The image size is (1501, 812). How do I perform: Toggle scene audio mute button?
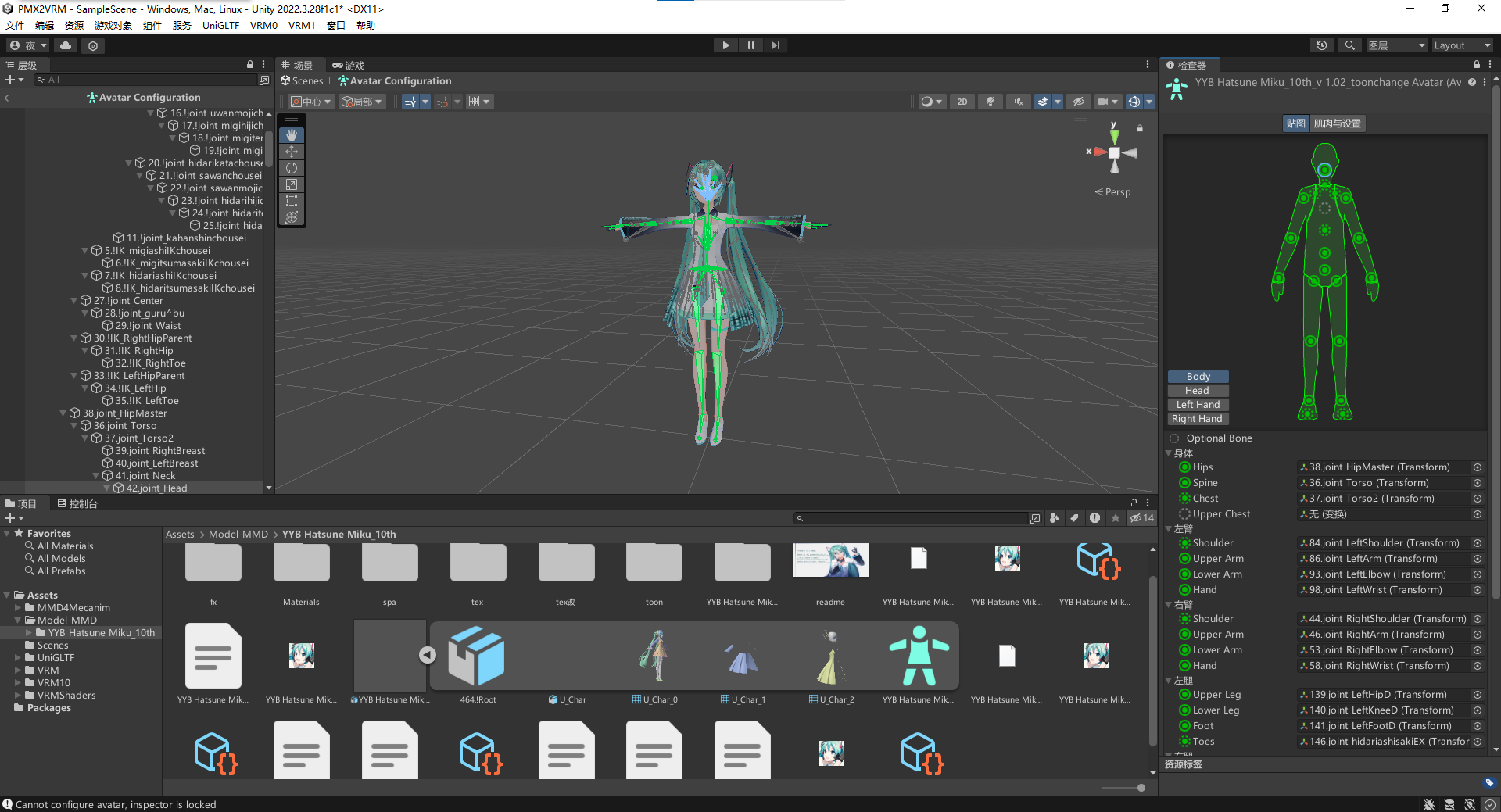(x=1018, y=102)
